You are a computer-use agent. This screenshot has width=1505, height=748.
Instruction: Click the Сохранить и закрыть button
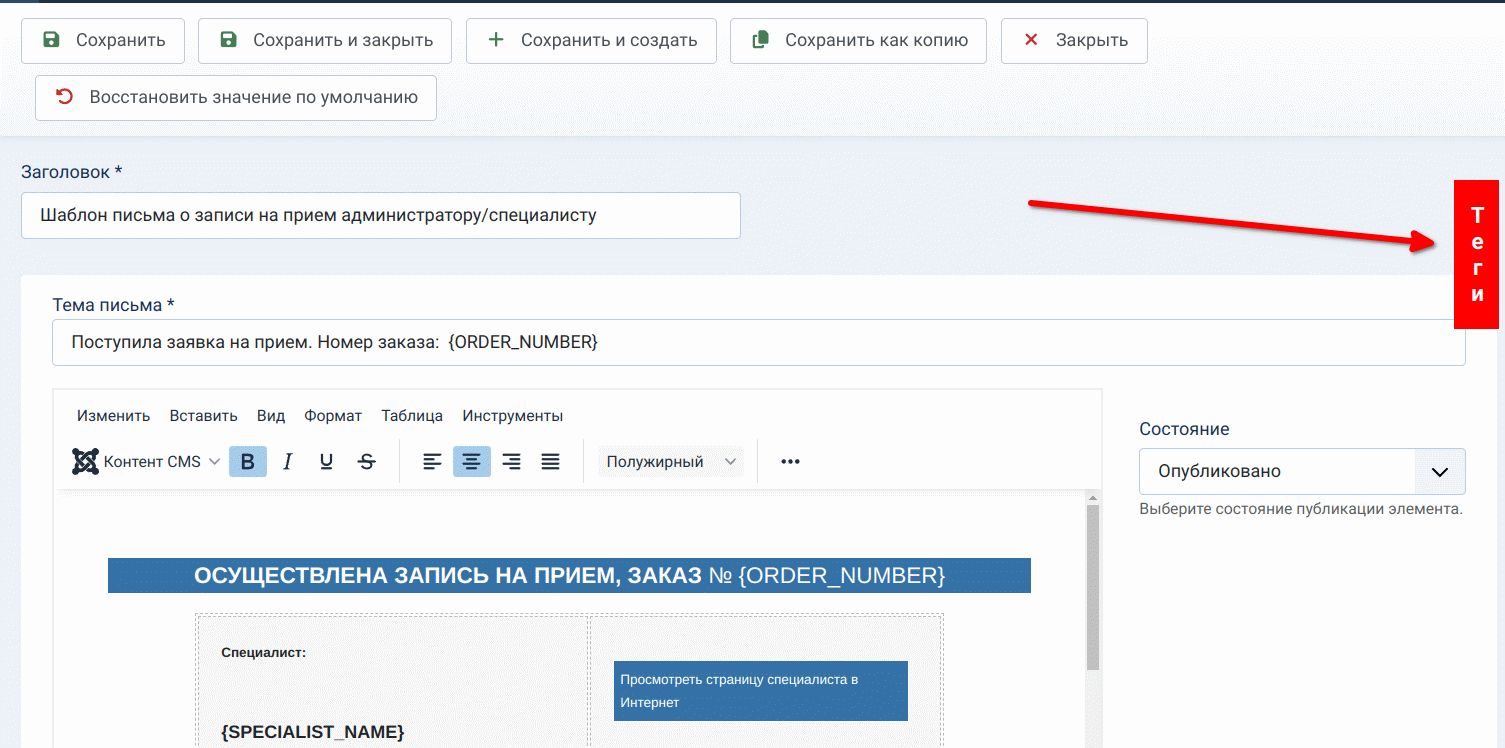325,41
